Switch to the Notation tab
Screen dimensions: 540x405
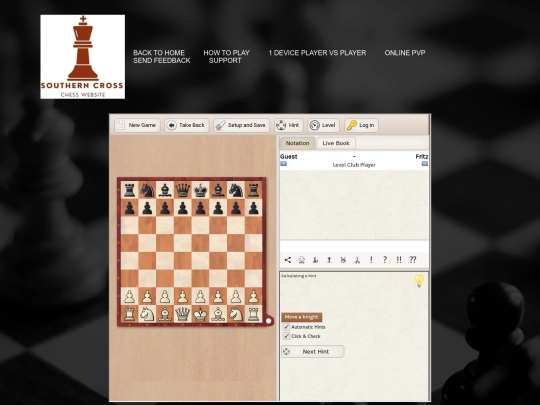pos(297,143)
